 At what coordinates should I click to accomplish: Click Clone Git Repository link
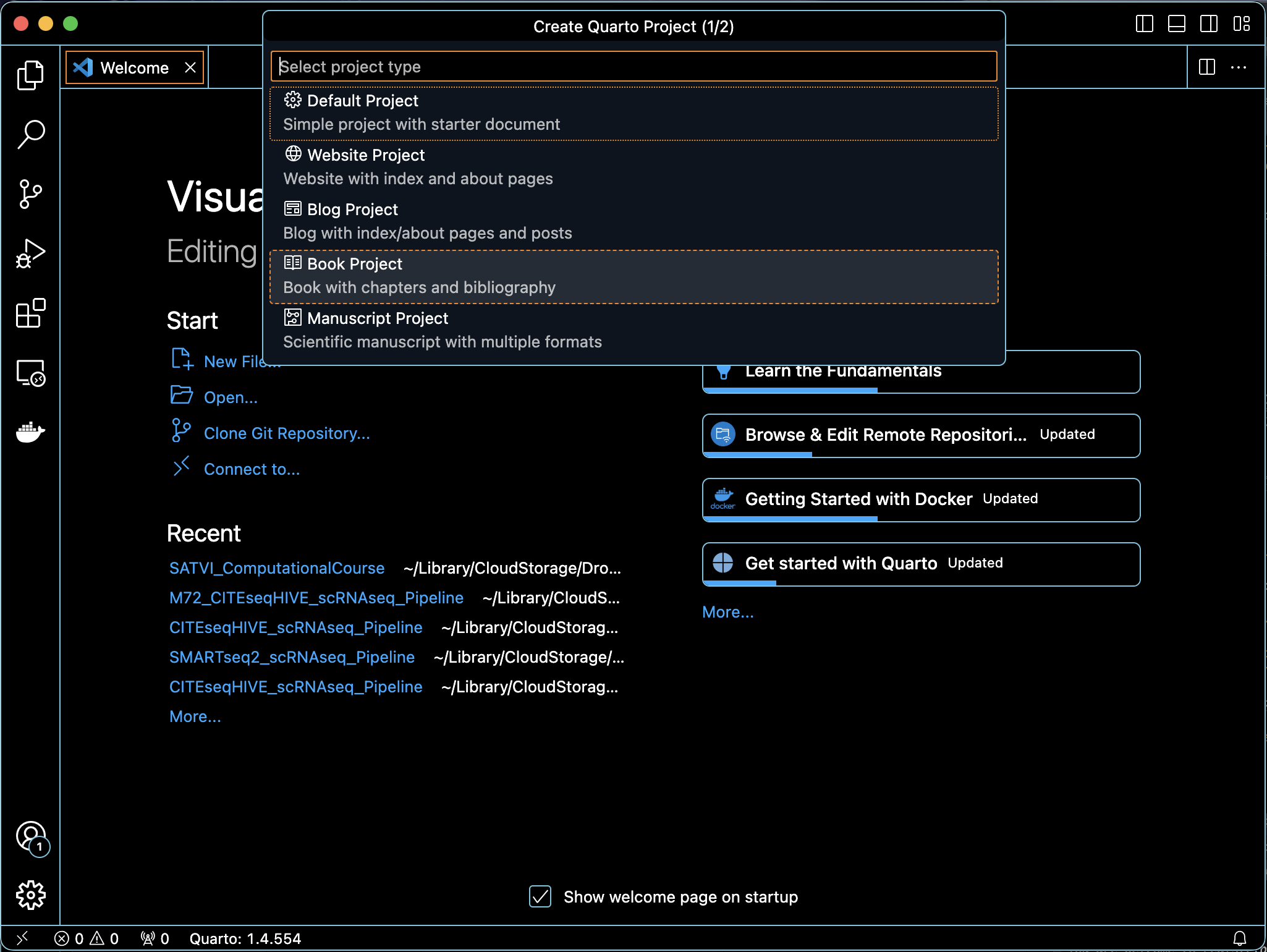tap(287, 433)
